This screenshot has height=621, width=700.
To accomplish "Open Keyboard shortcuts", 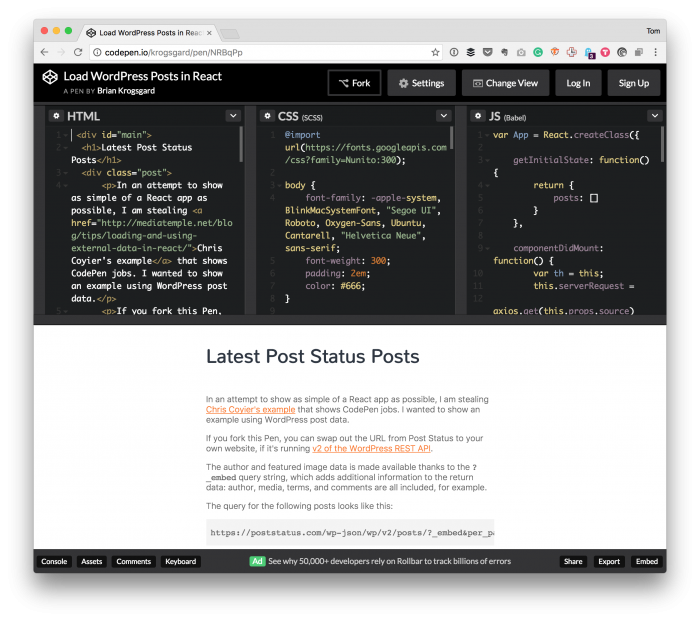I will tap(180, 561).
